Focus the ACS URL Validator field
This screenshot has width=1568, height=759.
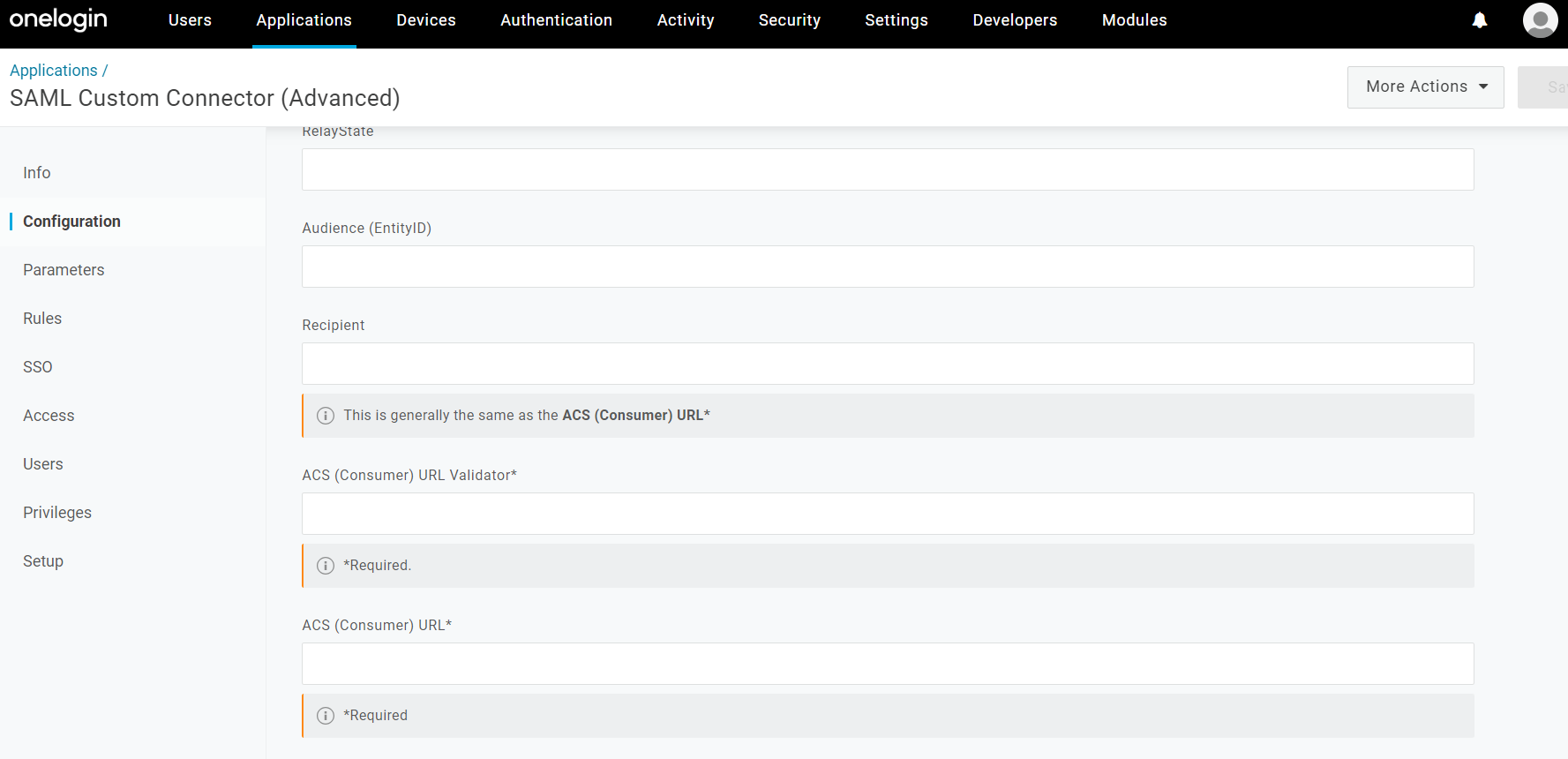(x=888, y=514)
